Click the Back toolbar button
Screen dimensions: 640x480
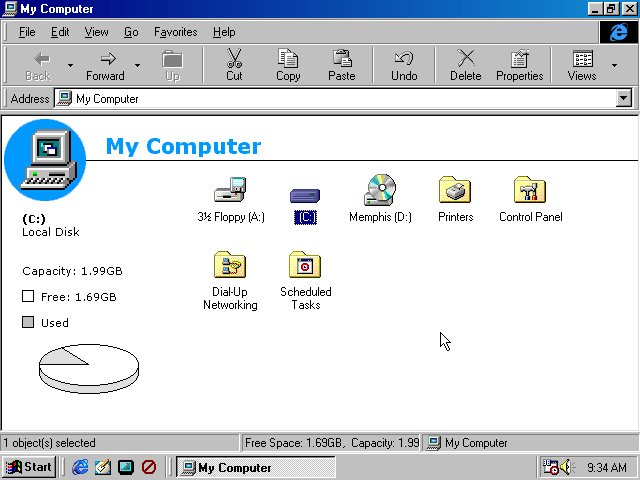tap(38, 65)
